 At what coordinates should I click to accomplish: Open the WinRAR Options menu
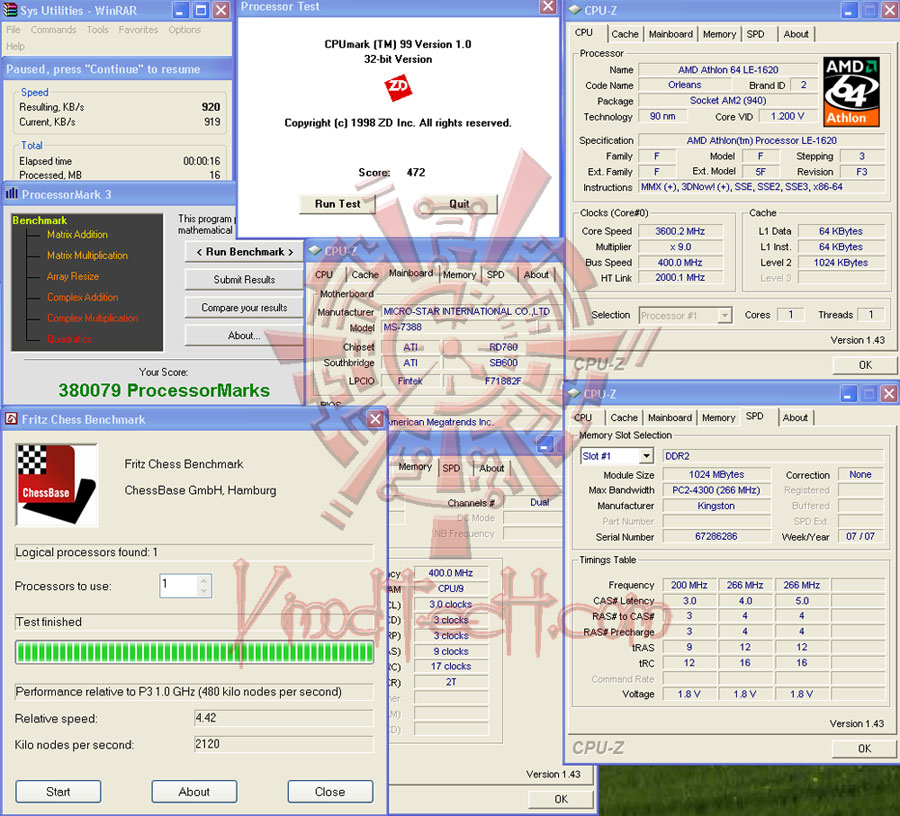click(x=185, y=30)
